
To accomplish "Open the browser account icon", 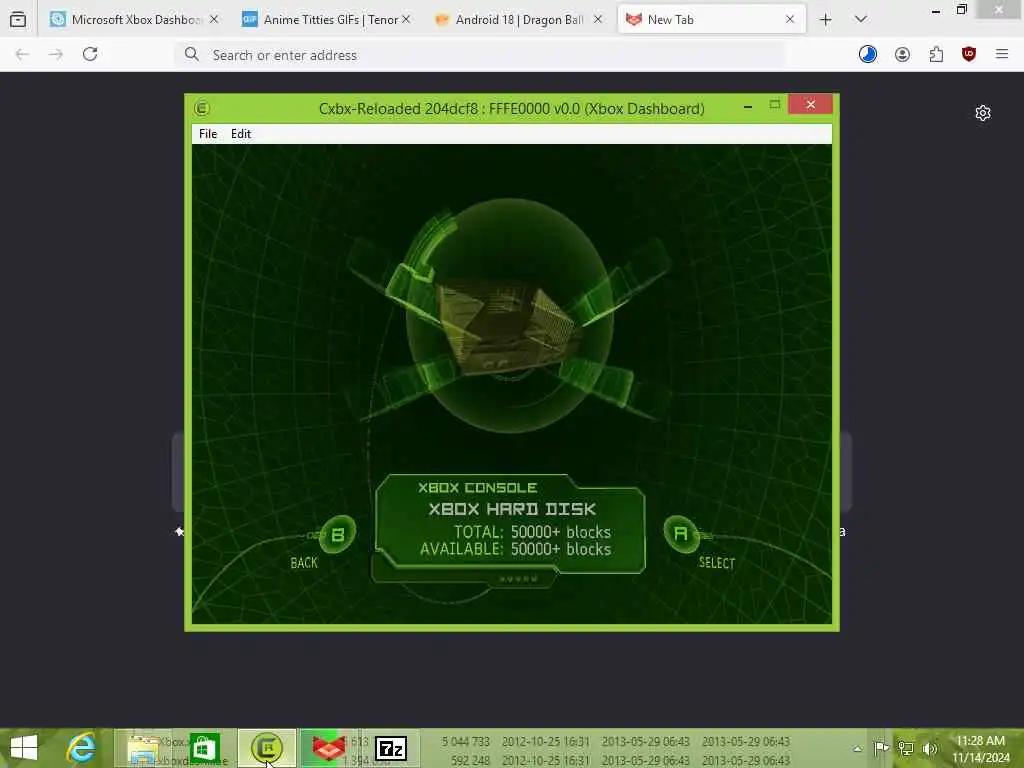I will tap(902, 55).
